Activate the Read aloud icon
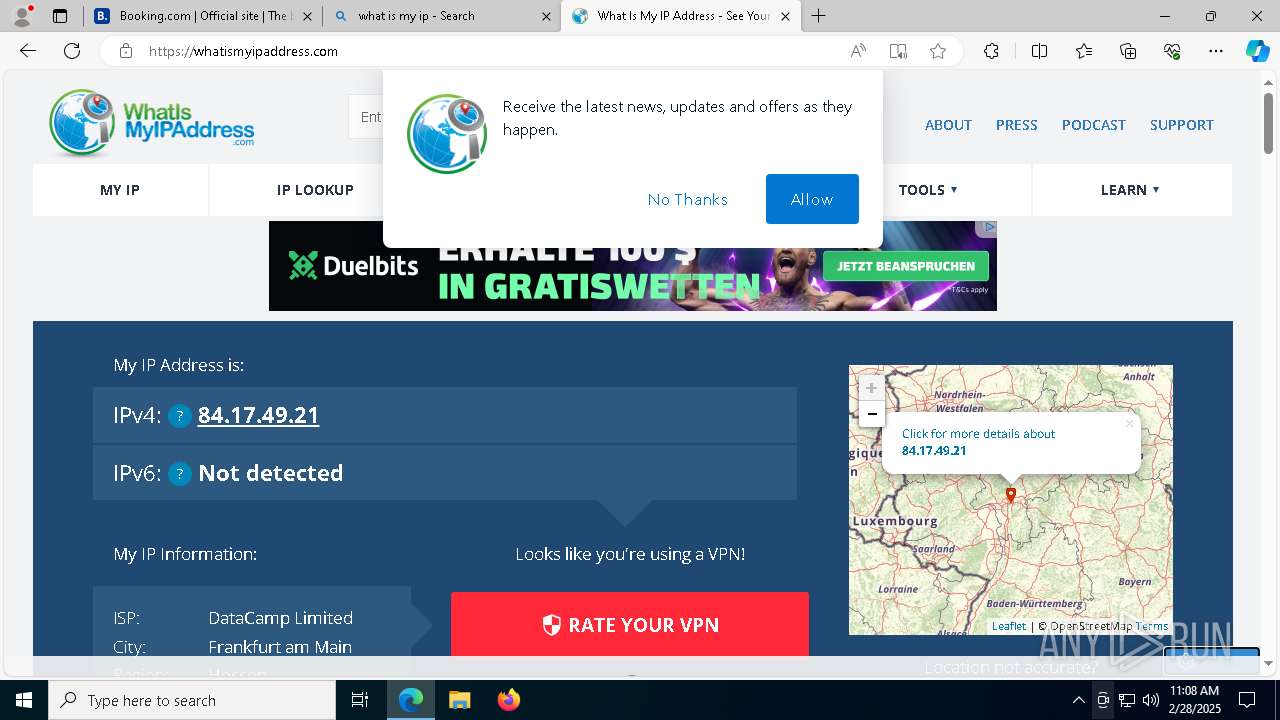The width and height of the screenshot is (1280, 720). tap(858, 51)
